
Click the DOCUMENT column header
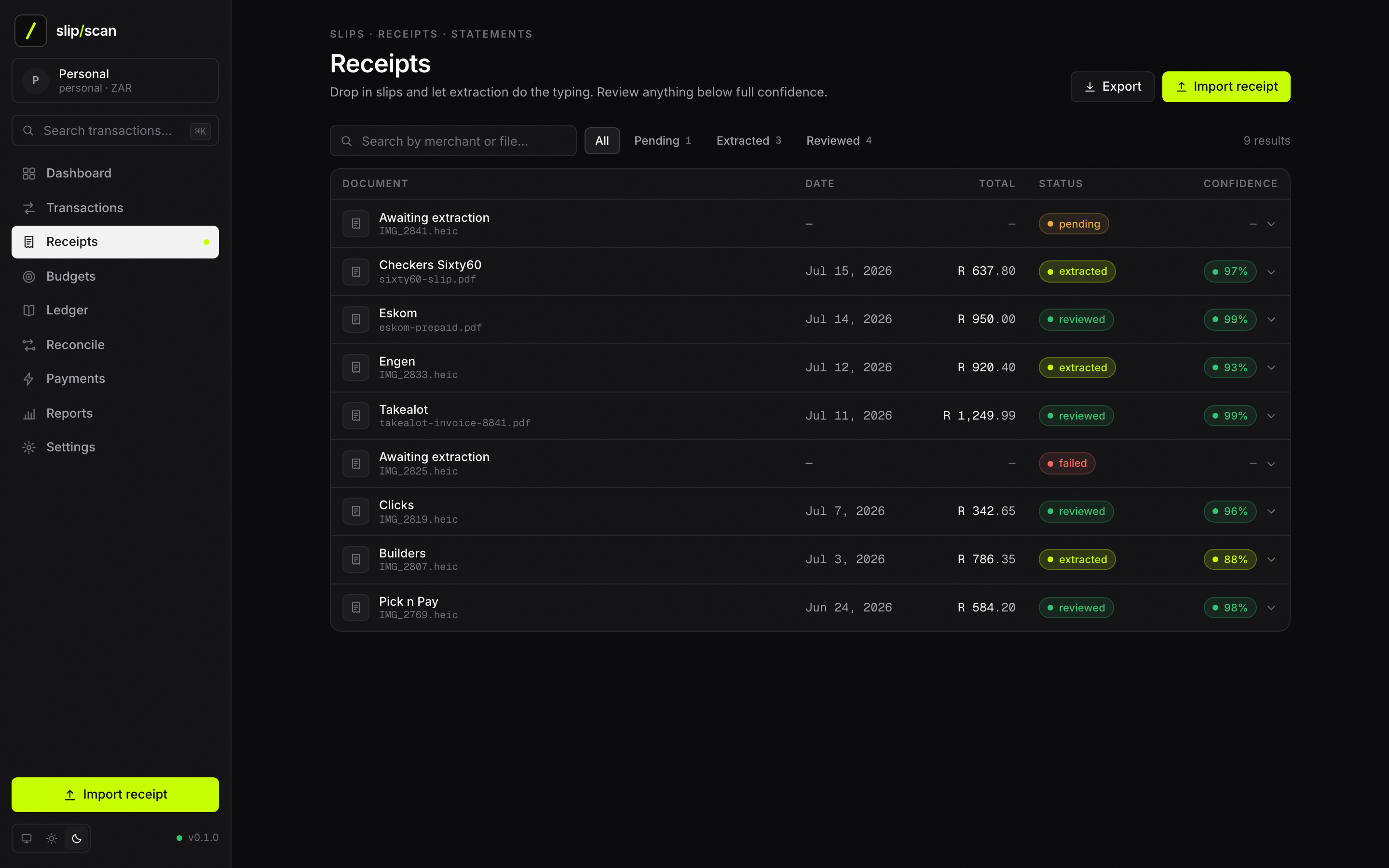click(x=375, y=184)
